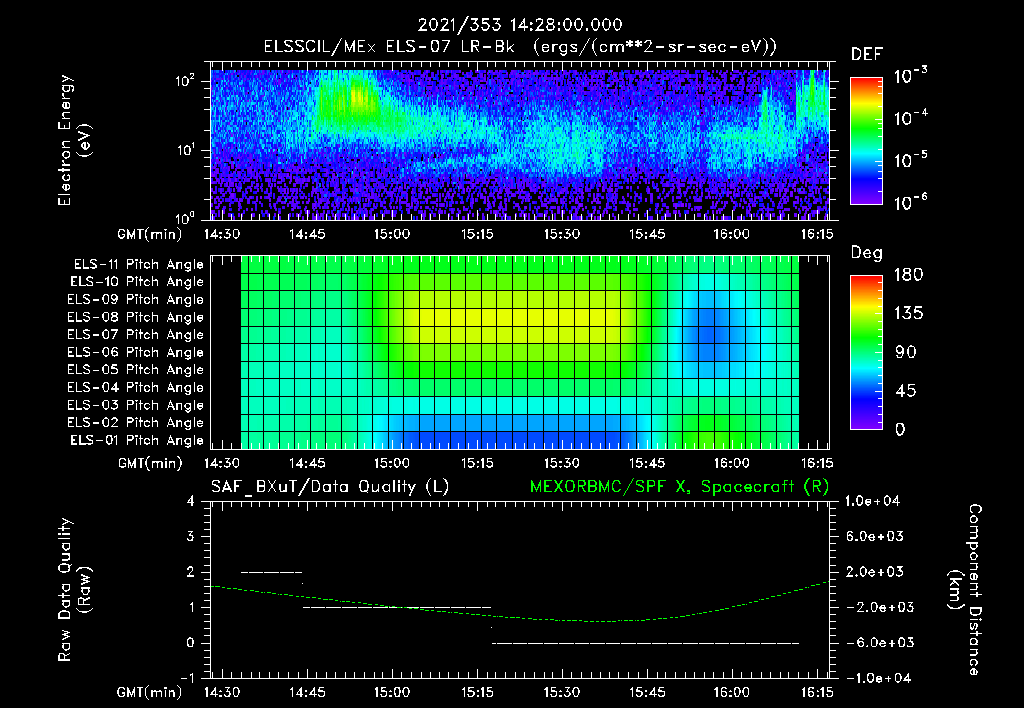Click the 15:45 tick under the spectrogram panel
1024x708 pixels.
click(x=647, y=234)
